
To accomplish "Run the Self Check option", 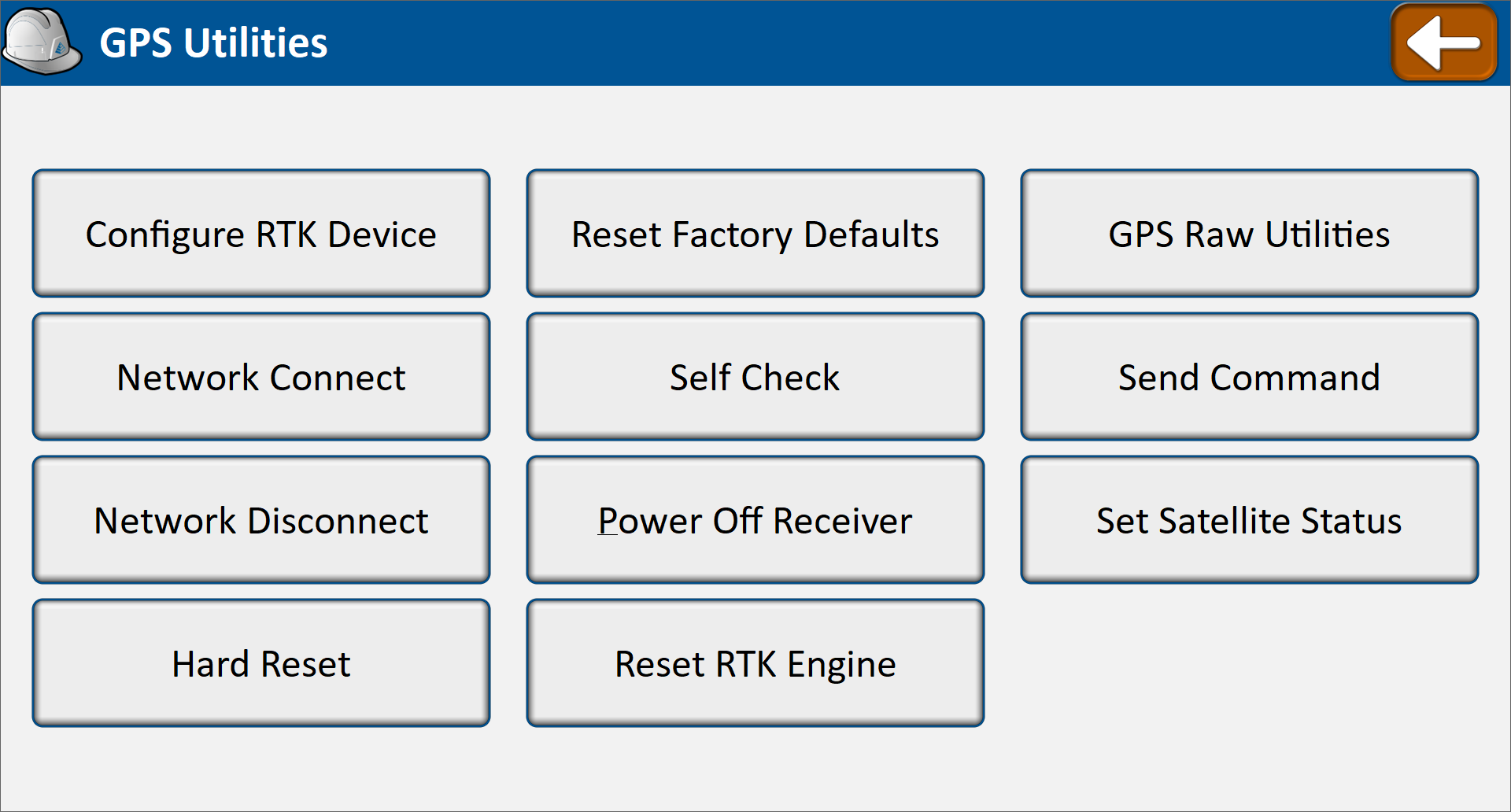I will (755, 377).
